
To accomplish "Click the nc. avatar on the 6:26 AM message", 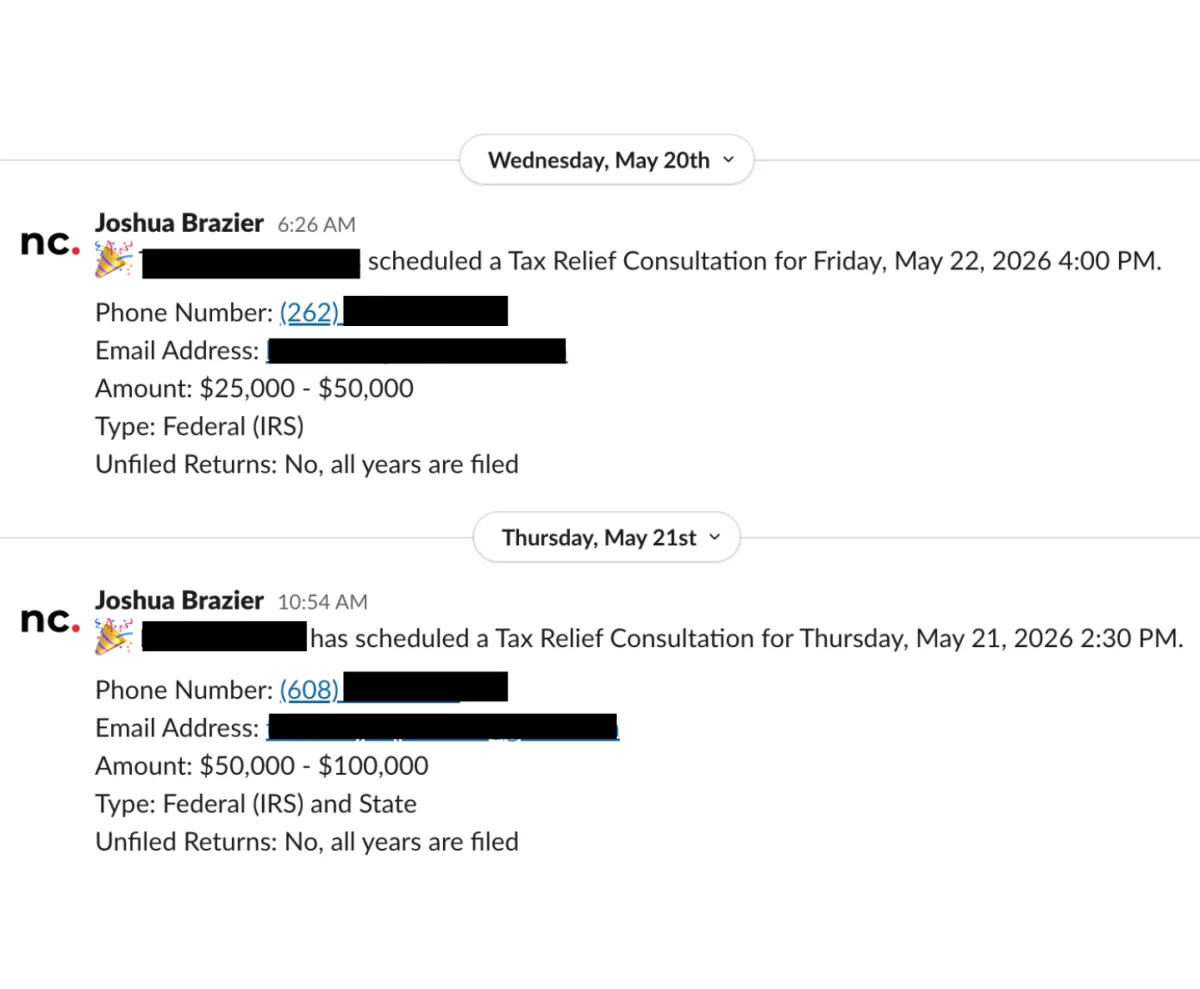I will pyautogui.click(x=50, y=242).
